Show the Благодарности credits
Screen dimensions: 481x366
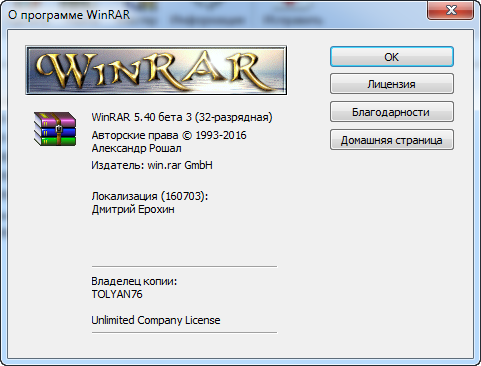coord(392,112)
